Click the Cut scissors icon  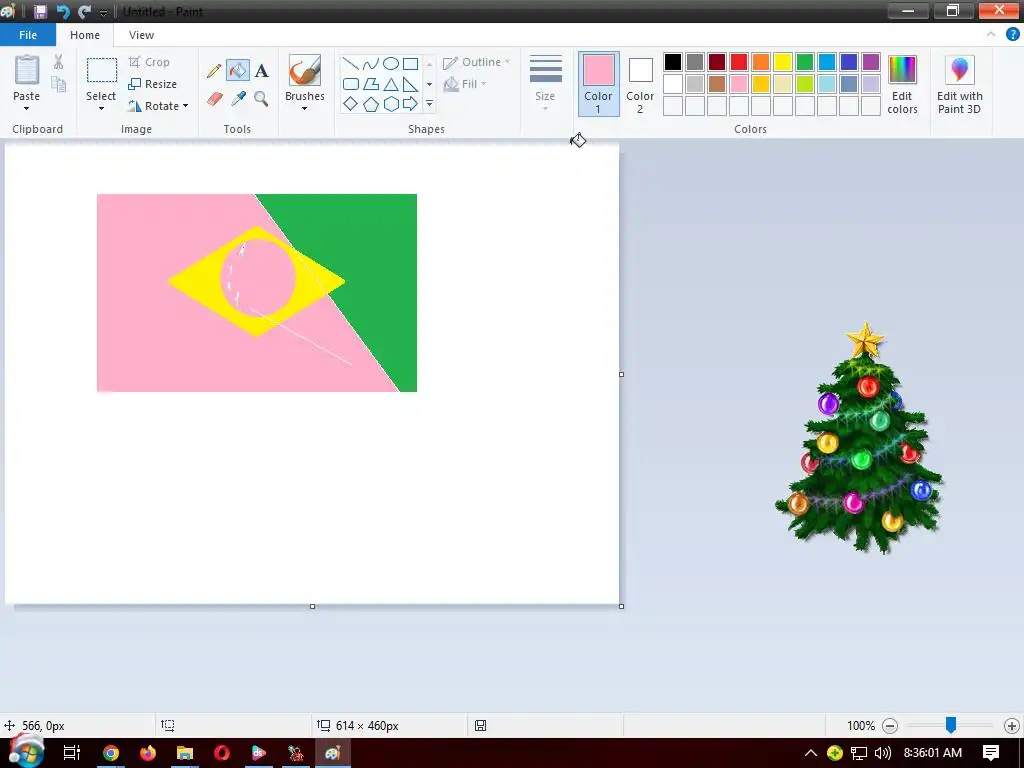point(58,62)
